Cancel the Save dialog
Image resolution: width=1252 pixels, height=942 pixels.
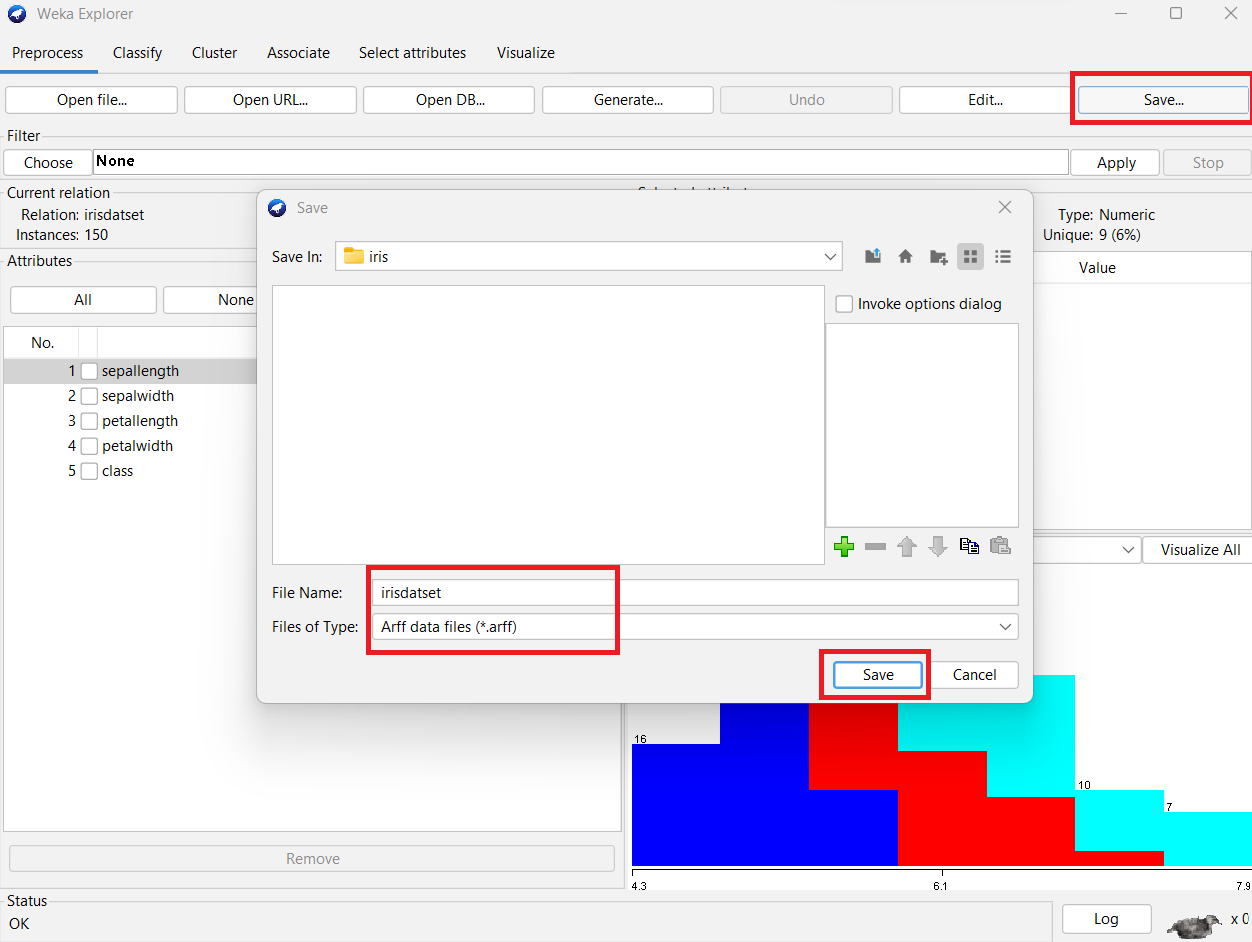coord(974,675)
